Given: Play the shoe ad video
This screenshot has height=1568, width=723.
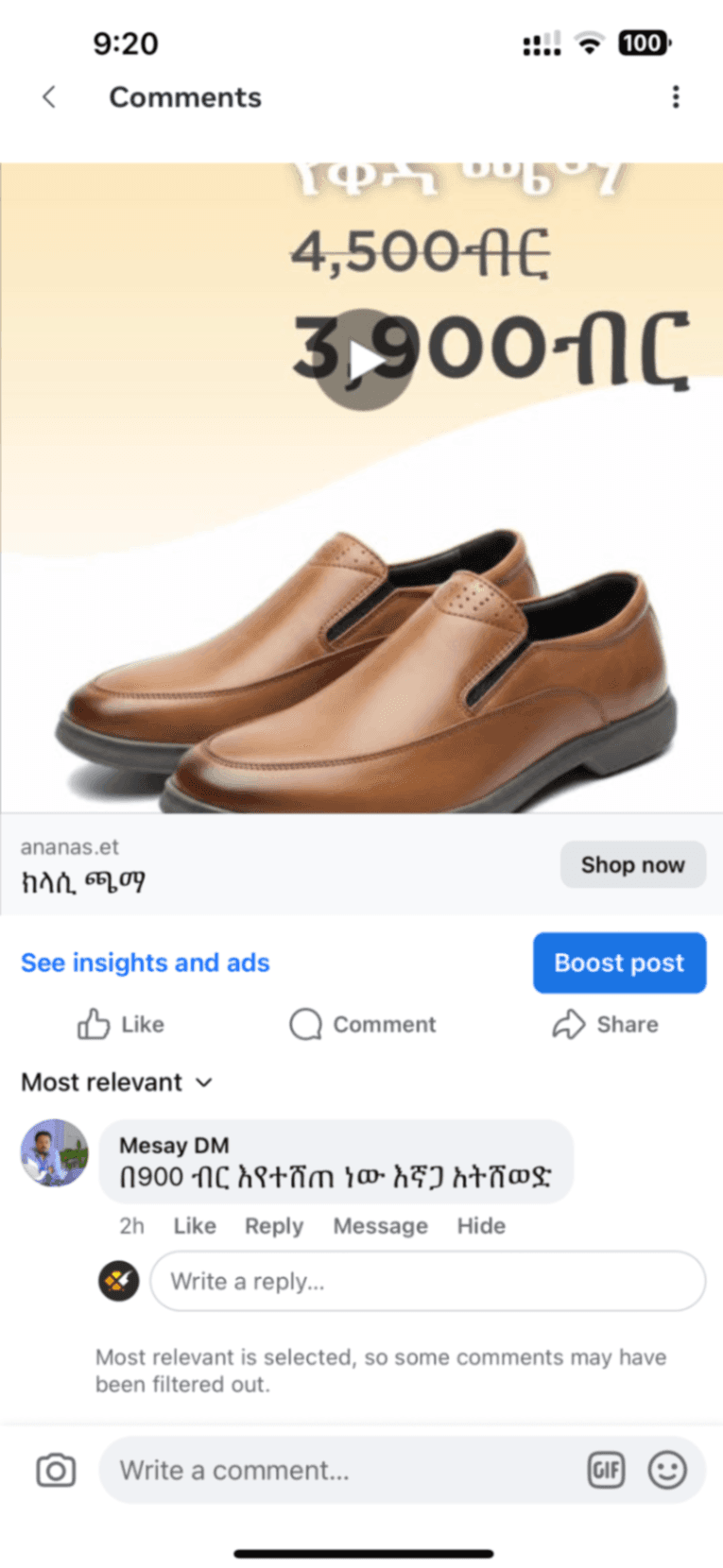Looking at the screenshot, I should (x=363, y=360).
